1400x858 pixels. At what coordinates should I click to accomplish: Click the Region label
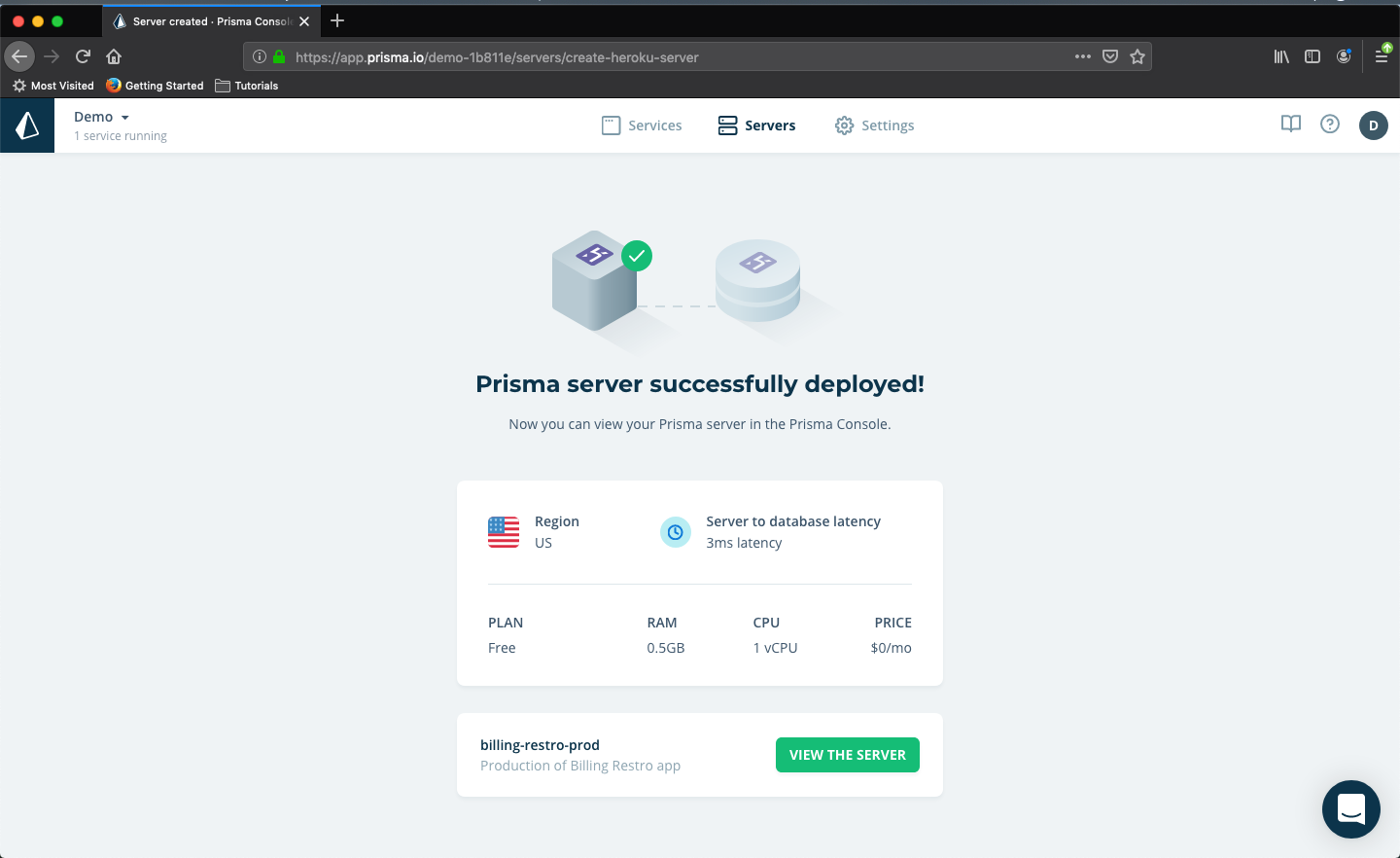[x=557, y=521]
